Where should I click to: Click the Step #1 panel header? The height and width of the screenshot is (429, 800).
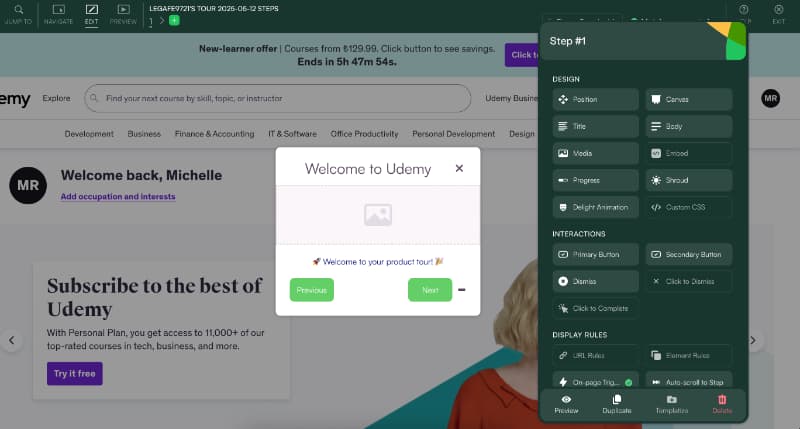[643, 41]
